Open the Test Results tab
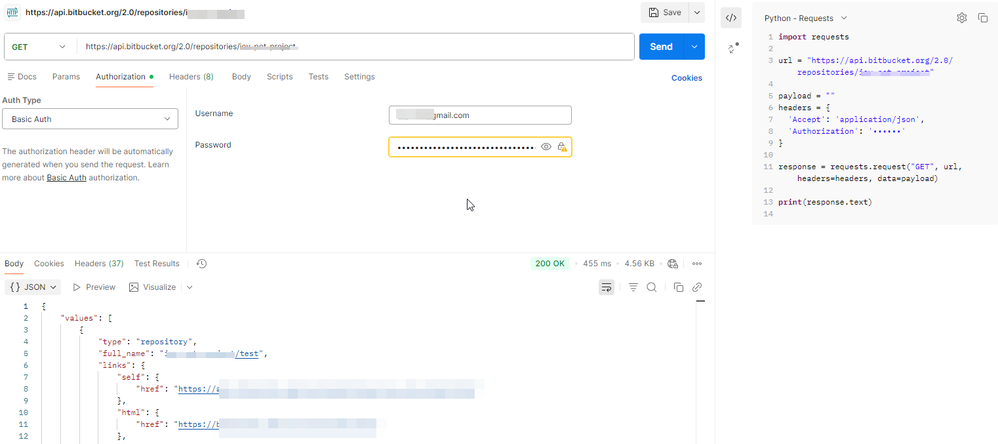 pyautogui.click(x=157, y=263)
